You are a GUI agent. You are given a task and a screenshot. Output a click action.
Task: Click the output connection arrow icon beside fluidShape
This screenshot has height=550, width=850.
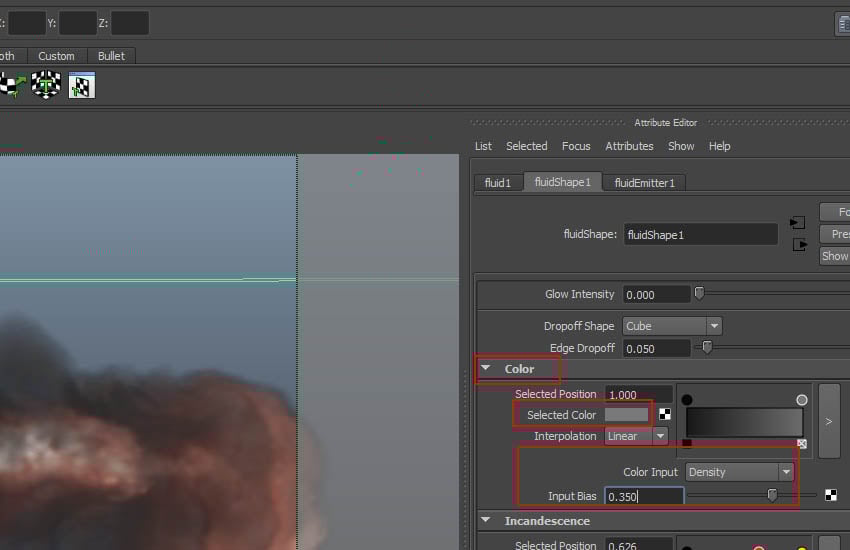(x=800, y=244)
